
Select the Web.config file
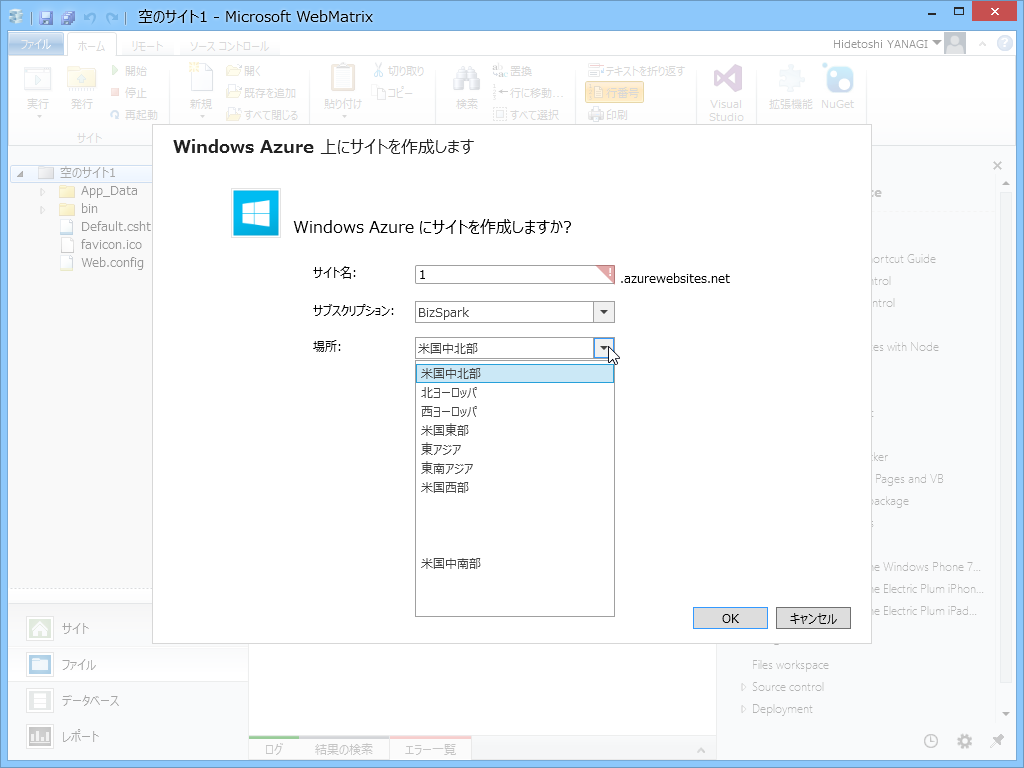point(103,263)
